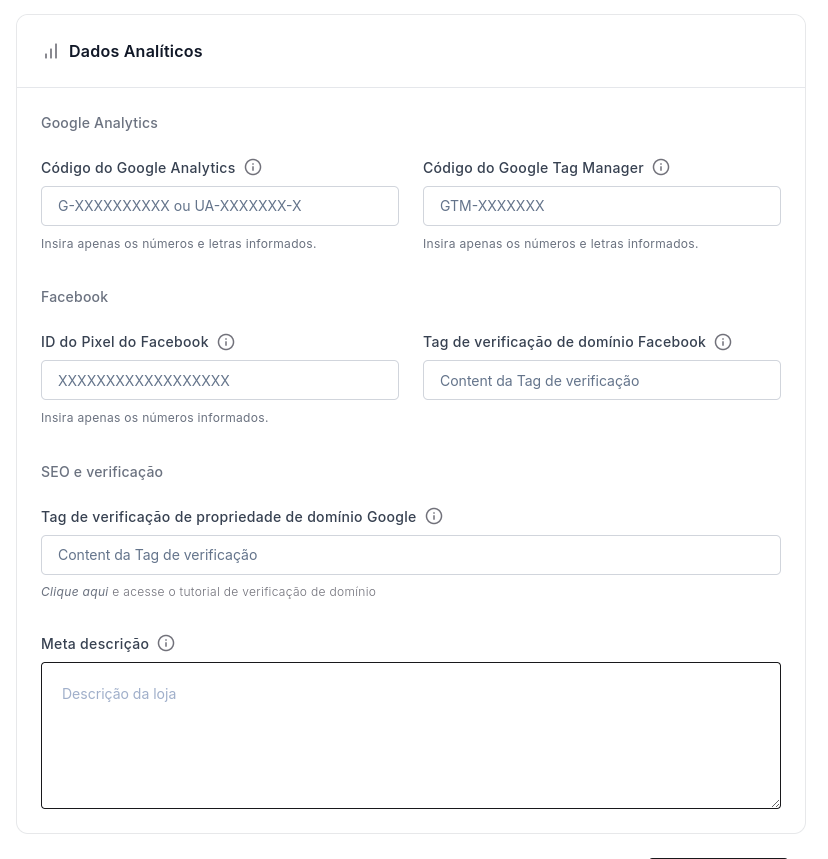The width and height of the screenshot is (828, 859).
Task: Click info icon for Facebook domain verification tag
Action: (723, 342)
